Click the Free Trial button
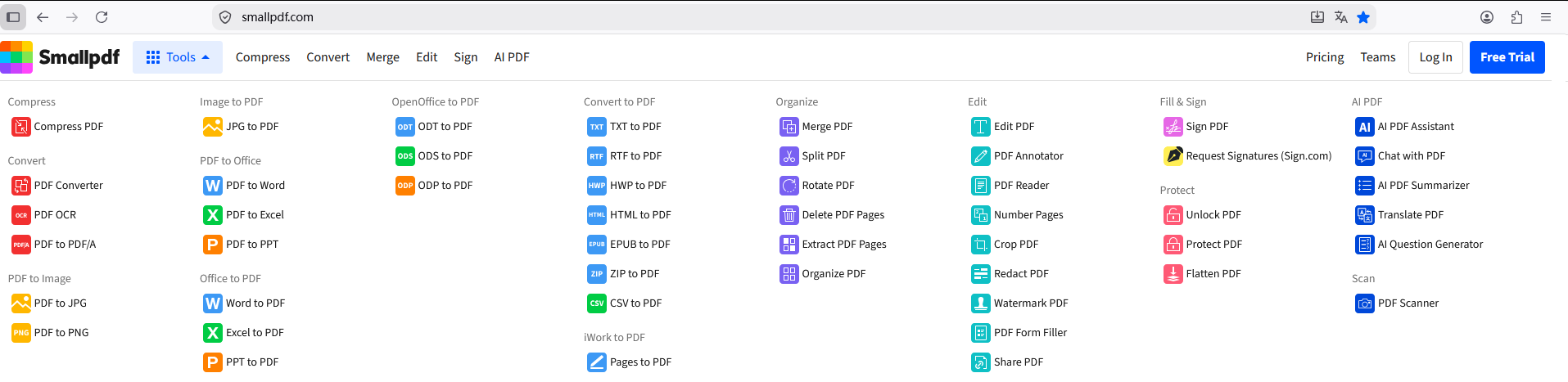 click(x=1507, y=57)
